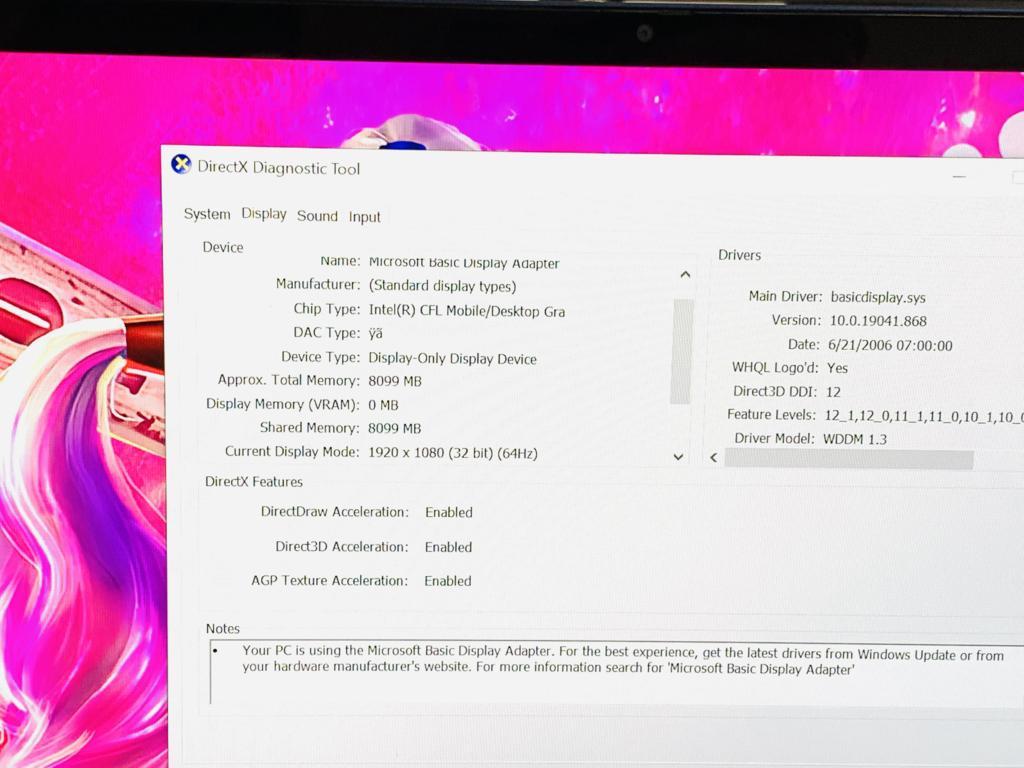The width and height of the screenshot is (1024, 768).
Task: Click the 'Manufacturer:' label
Action: tap(318, 284)
